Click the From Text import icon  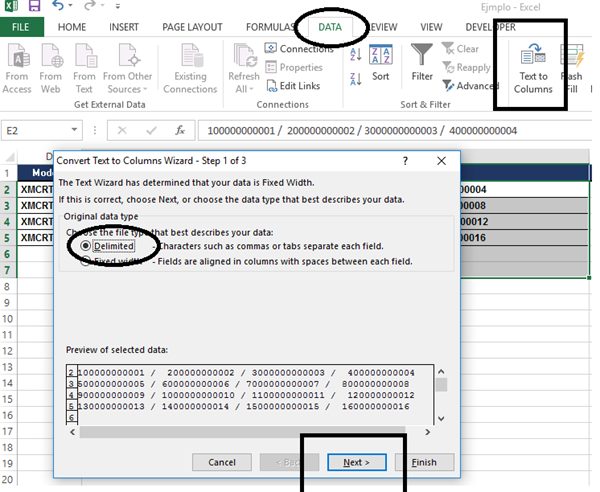(x=84, y=68)
